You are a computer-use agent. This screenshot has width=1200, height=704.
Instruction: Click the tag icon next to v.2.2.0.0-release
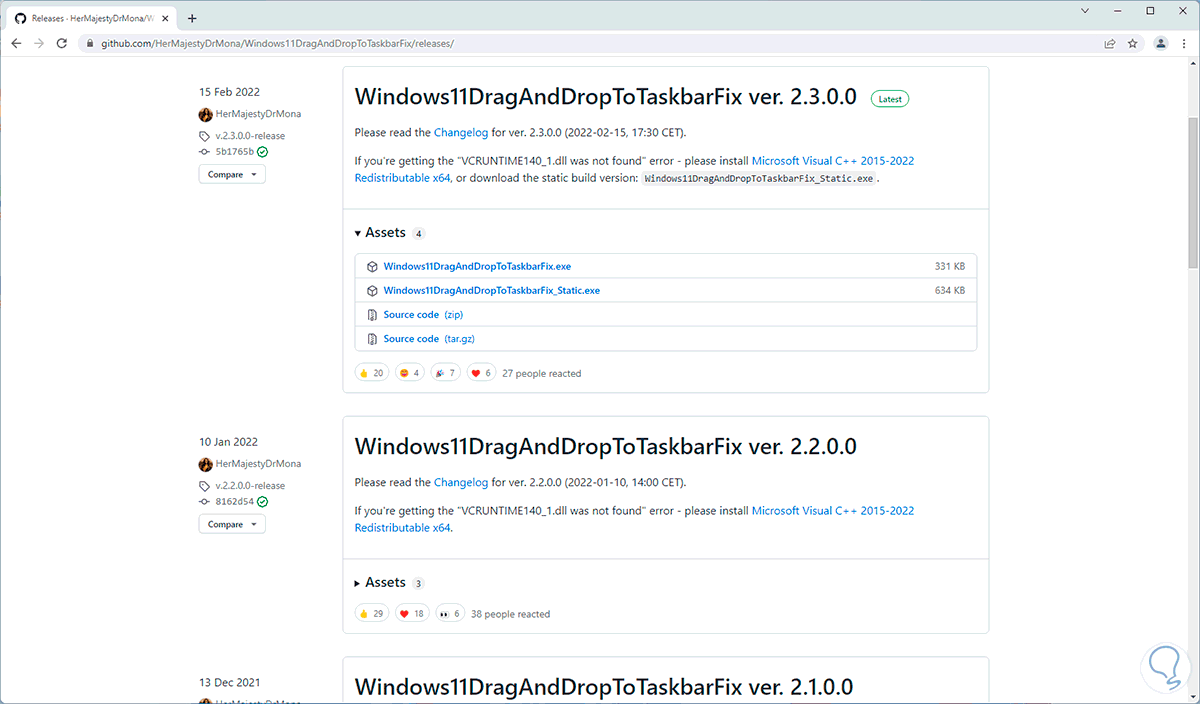(x=205, y=486)
